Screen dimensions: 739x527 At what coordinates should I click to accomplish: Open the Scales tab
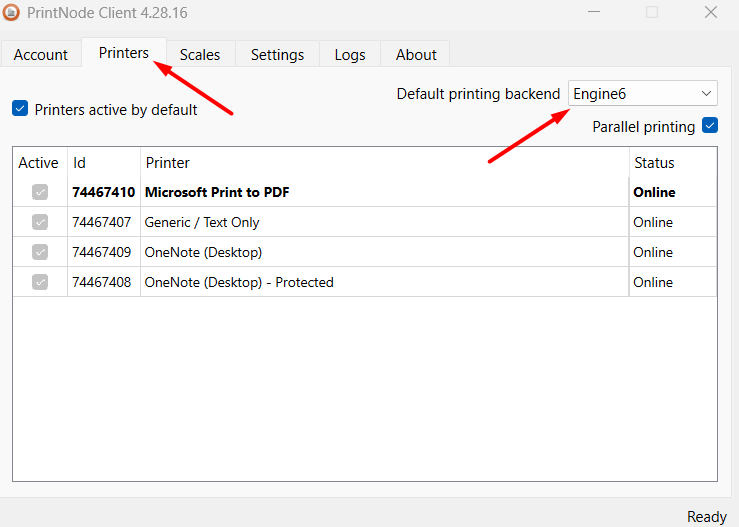pyautogui.click(x=200, y=55)
